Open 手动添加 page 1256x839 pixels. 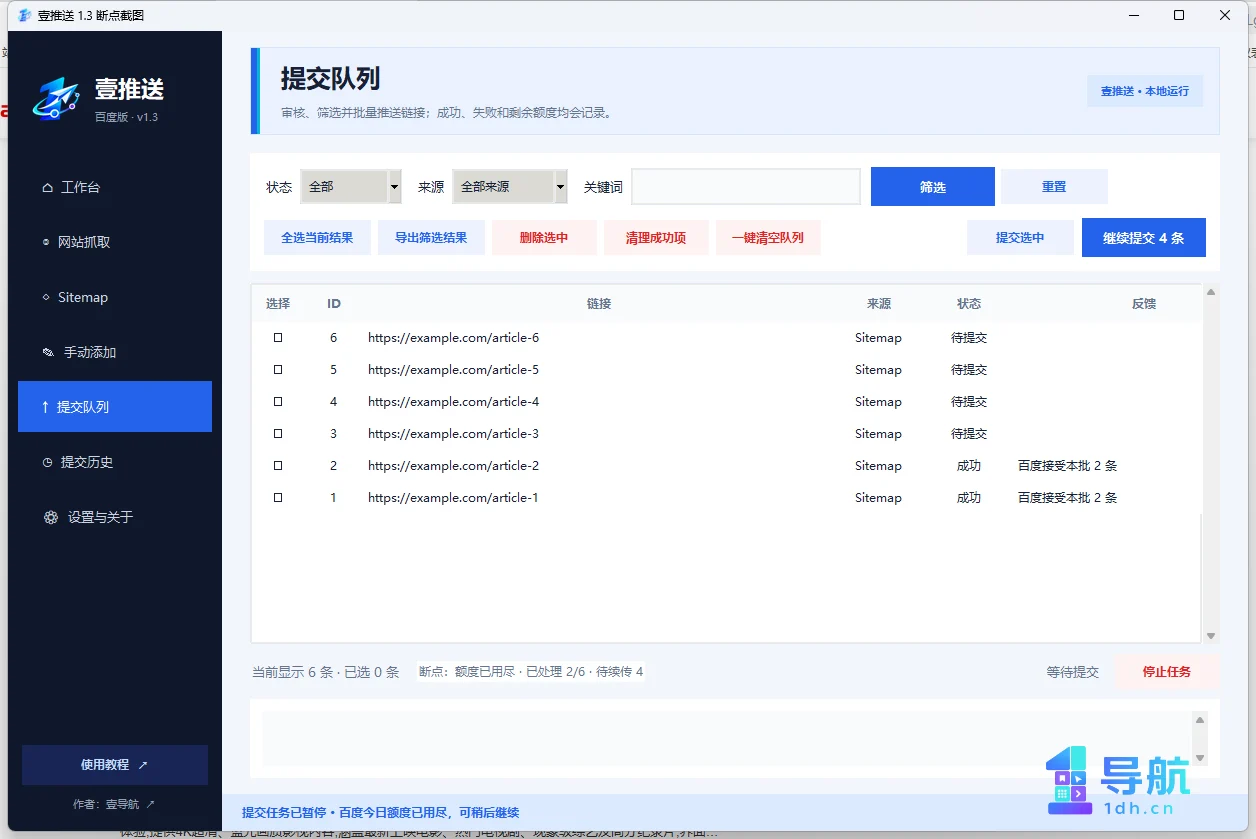(115, 352)
